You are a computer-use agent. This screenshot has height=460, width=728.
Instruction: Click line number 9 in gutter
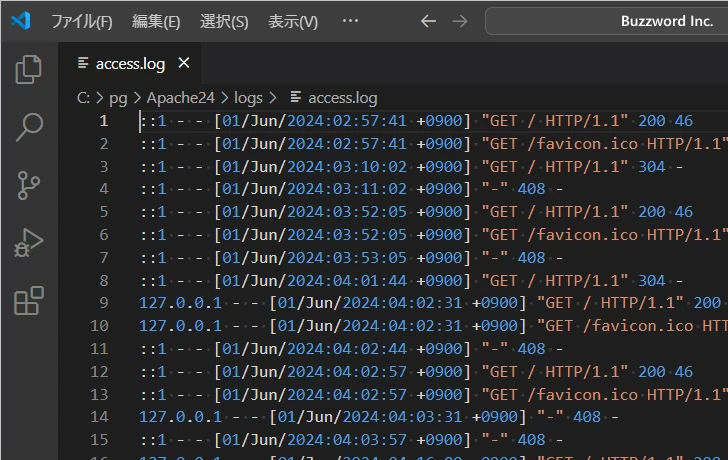tap(104, 303)
